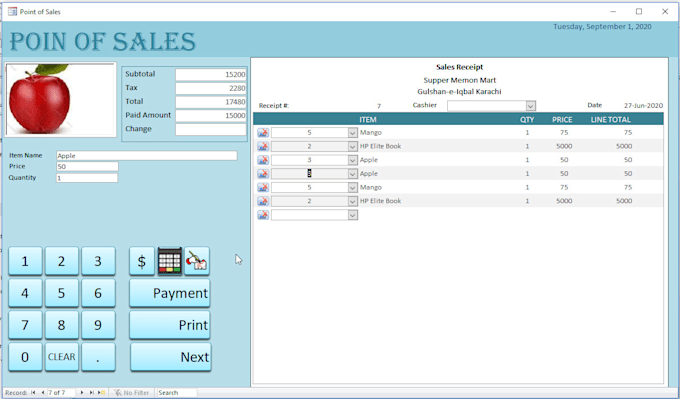Click Supper Memon Mart store name
The image size is (680, 399).
point(460,80)
